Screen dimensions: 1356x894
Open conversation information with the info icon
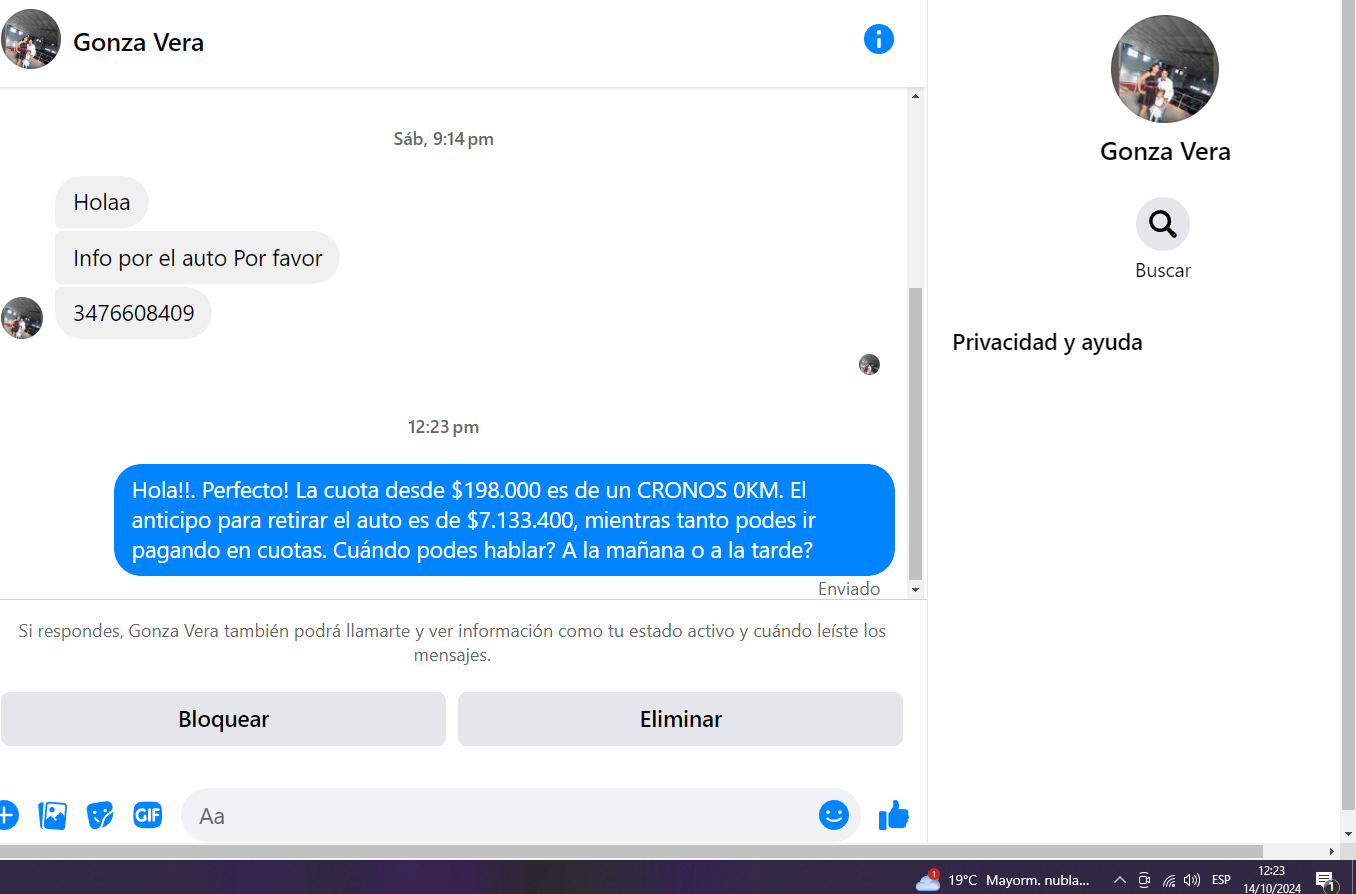tap(878, 40)
